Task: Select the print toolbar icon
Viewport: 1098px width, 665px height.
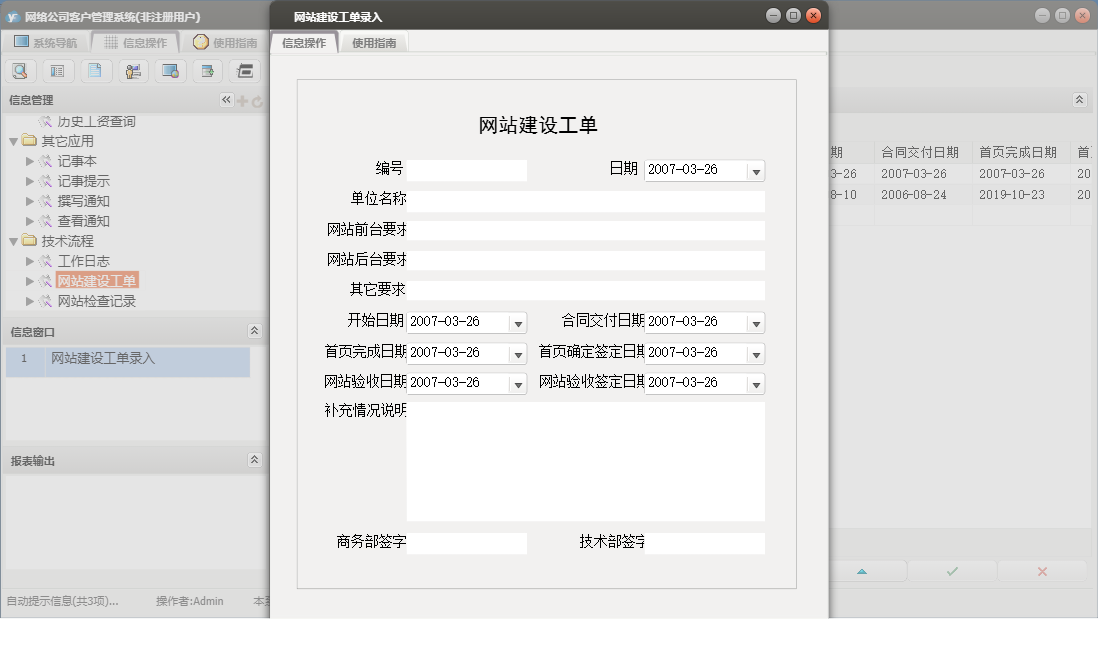Action: click(x=244, y=71)
